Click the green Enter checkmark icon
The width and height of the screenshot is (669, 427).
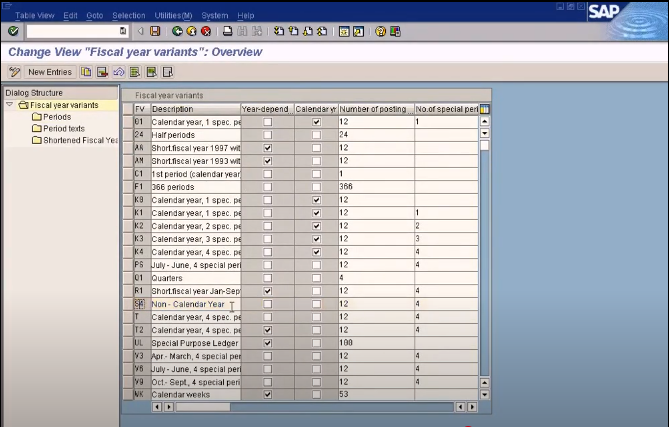[13, 31]
